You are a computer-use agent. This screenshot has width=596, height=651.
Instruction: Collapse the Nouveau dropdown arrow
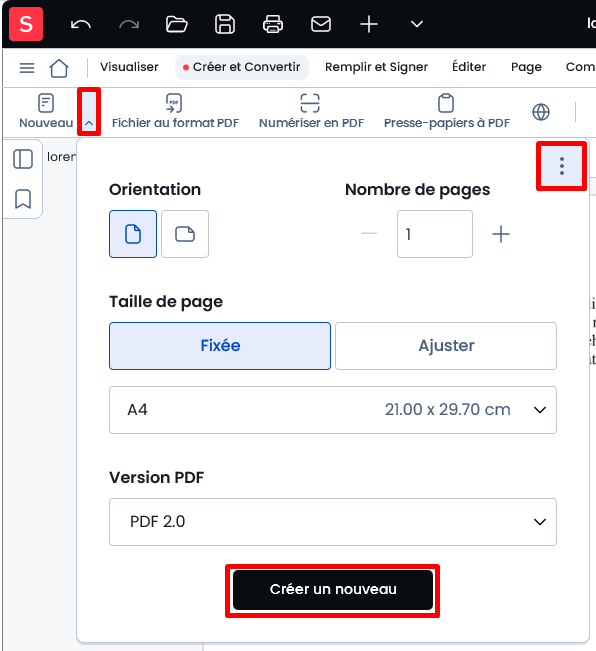coord(89,112)
